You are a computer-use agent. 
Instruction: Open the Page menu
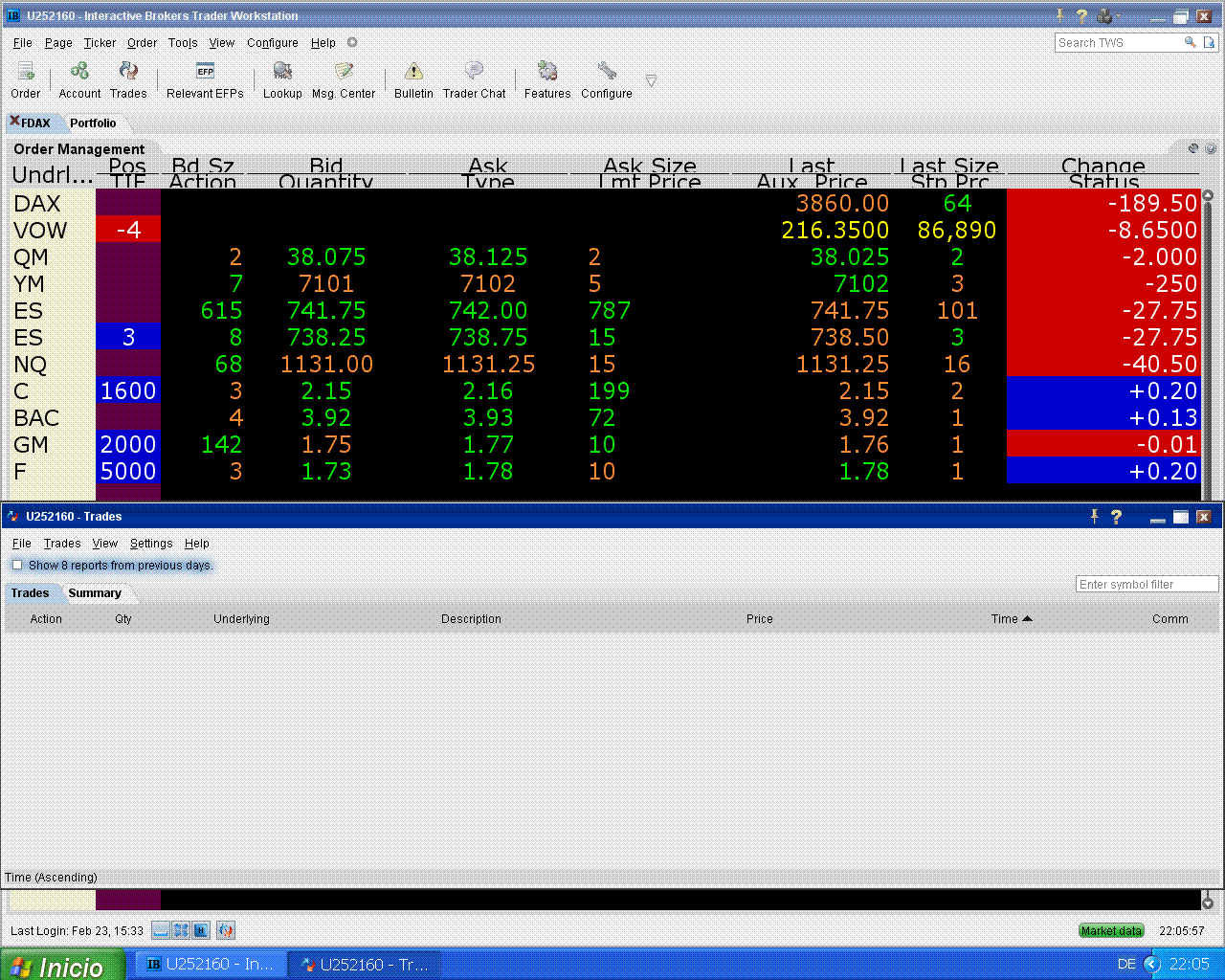coord(58,42)
